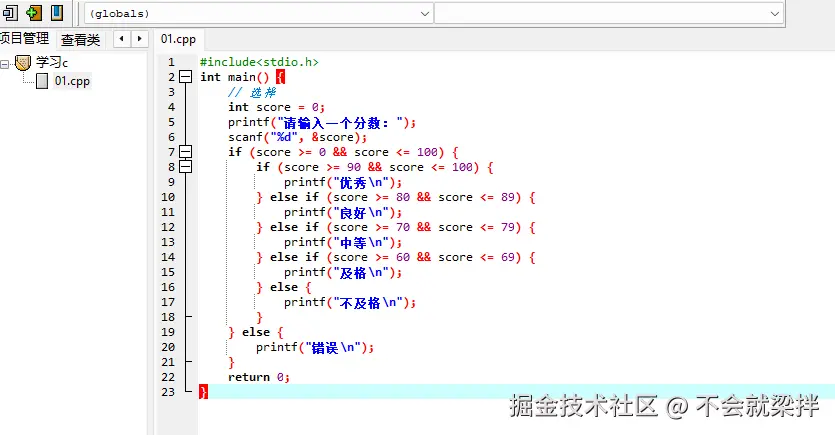This screenshot has width=835, height=435.
Task: Click the '} else {' on line 16
Action: 284,288
